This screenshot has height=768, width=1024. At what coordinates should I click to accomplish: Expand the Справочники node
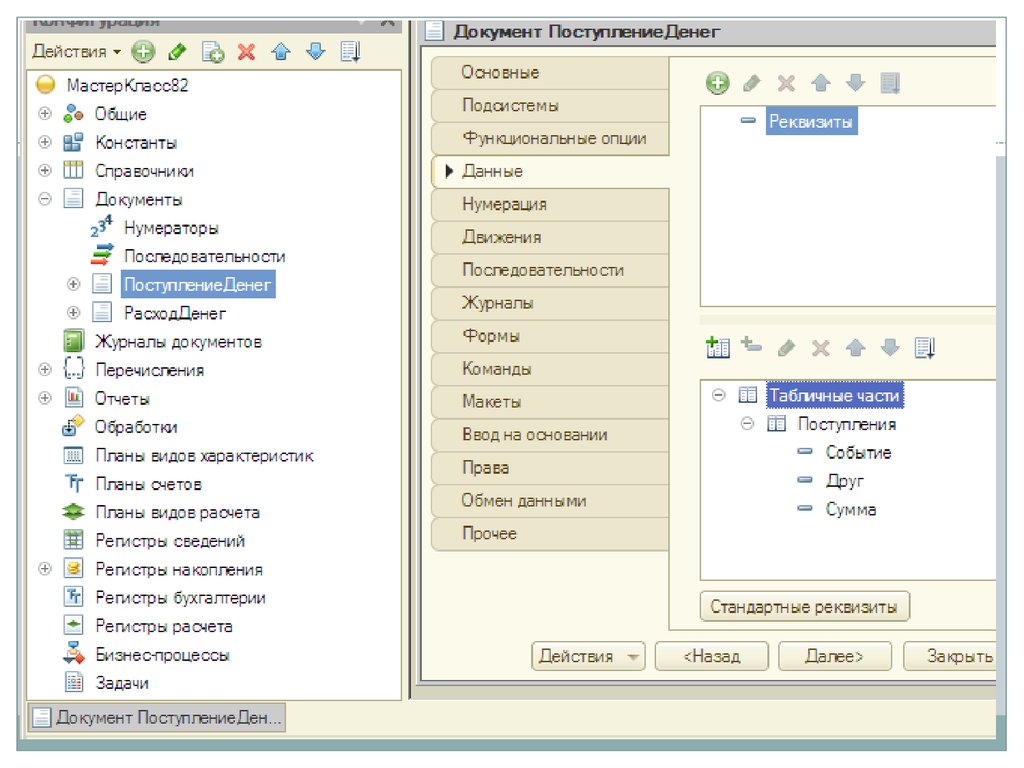point(44,170)
